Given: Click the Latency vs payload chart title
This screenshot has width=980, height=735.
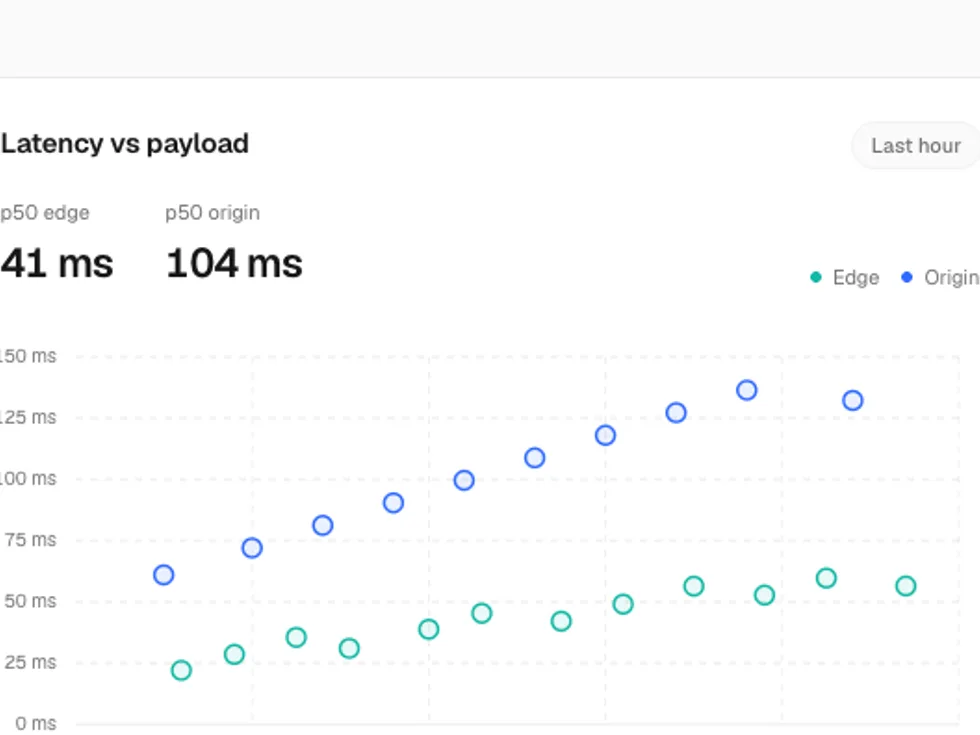Looking at the screenshot, I should coord(125,144).
